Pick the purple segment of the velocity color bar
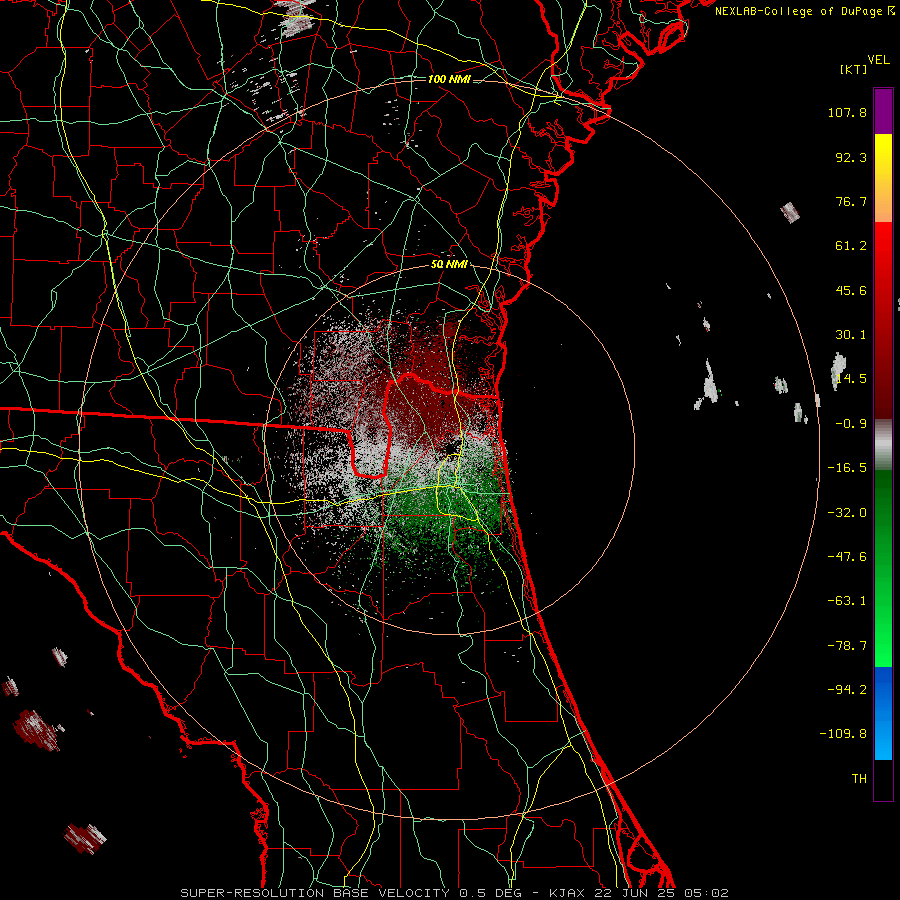 (883, 111)
